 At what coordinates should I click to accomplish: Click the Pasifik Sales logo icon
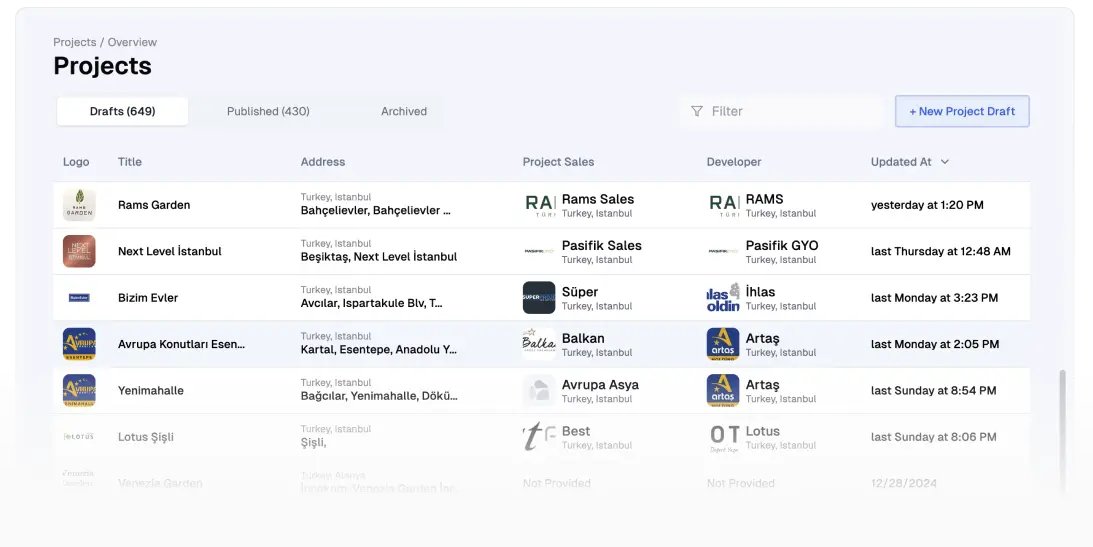(539, 252)
